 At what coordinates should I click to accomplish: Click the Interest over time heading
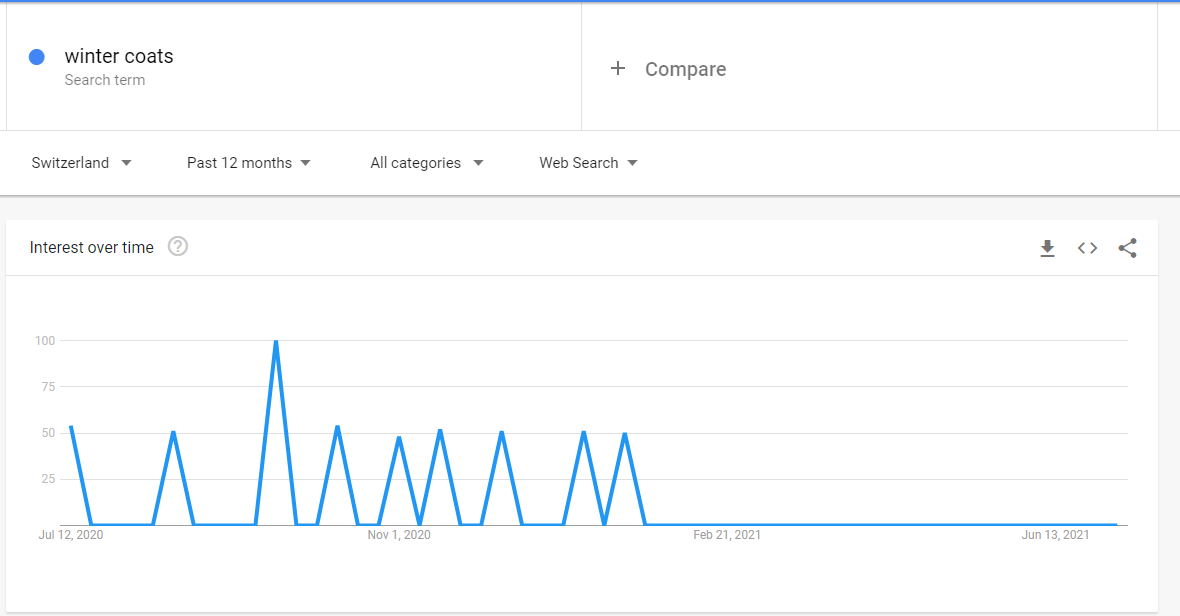tap(92, 247)
